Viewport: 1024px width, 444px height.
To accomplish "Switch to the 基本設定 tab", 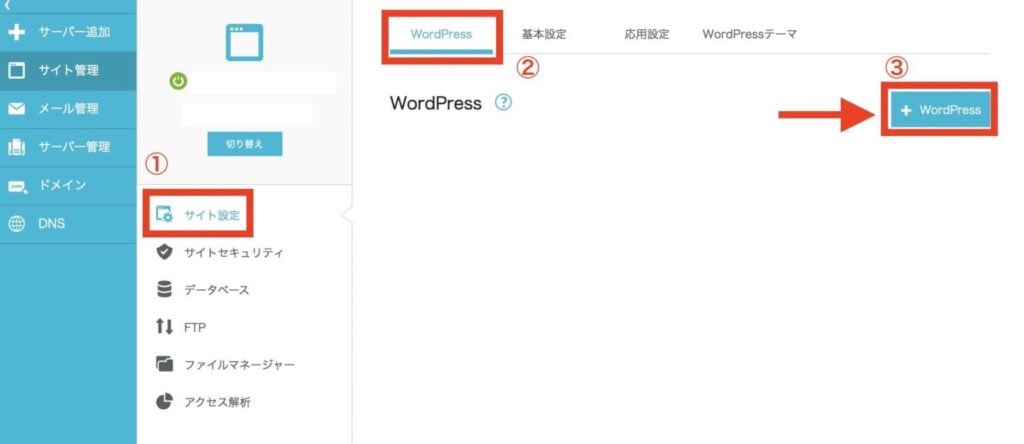I will (543, 35).
